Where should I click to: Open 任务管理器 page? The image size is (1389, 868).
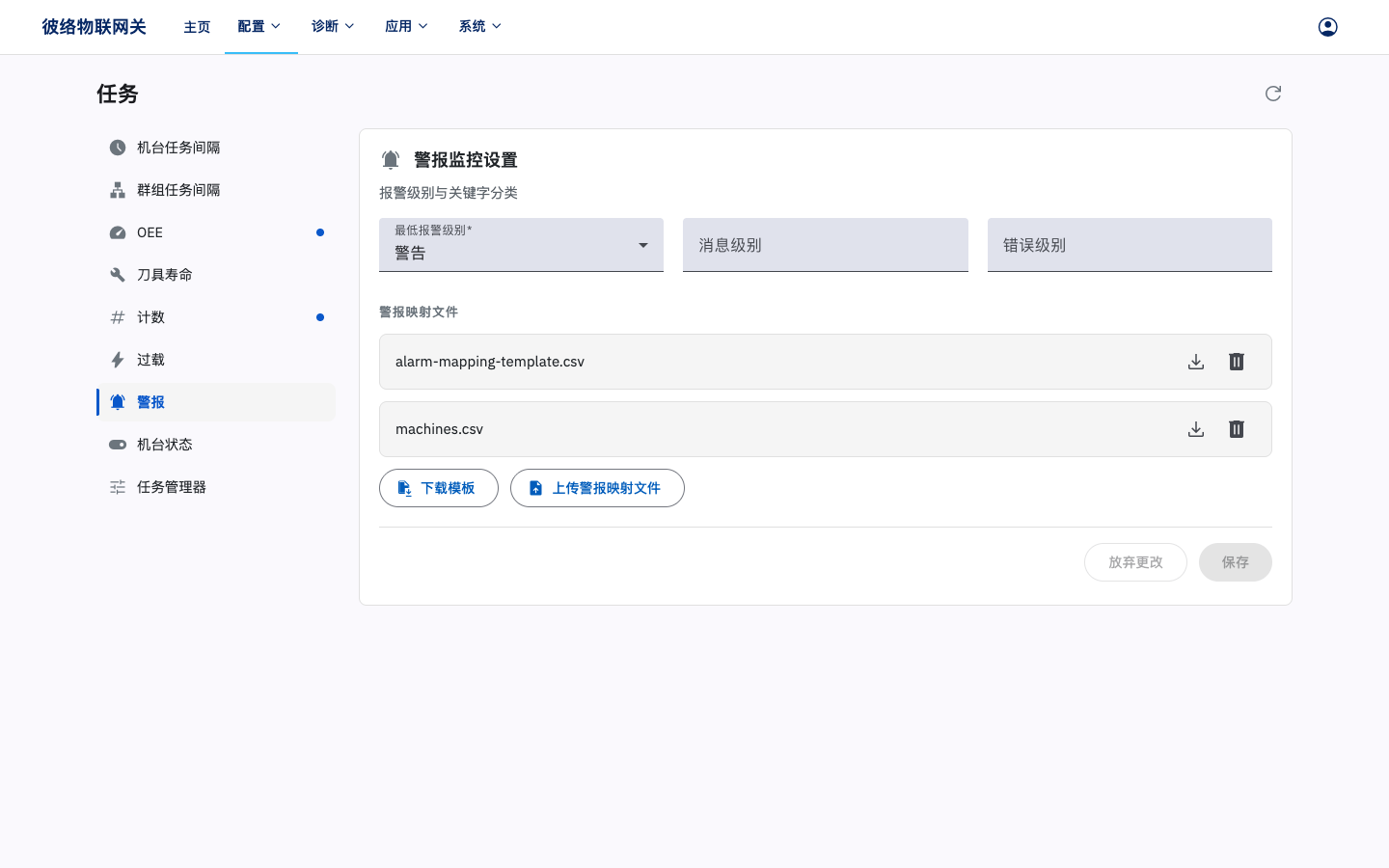[x=216, y=487]
